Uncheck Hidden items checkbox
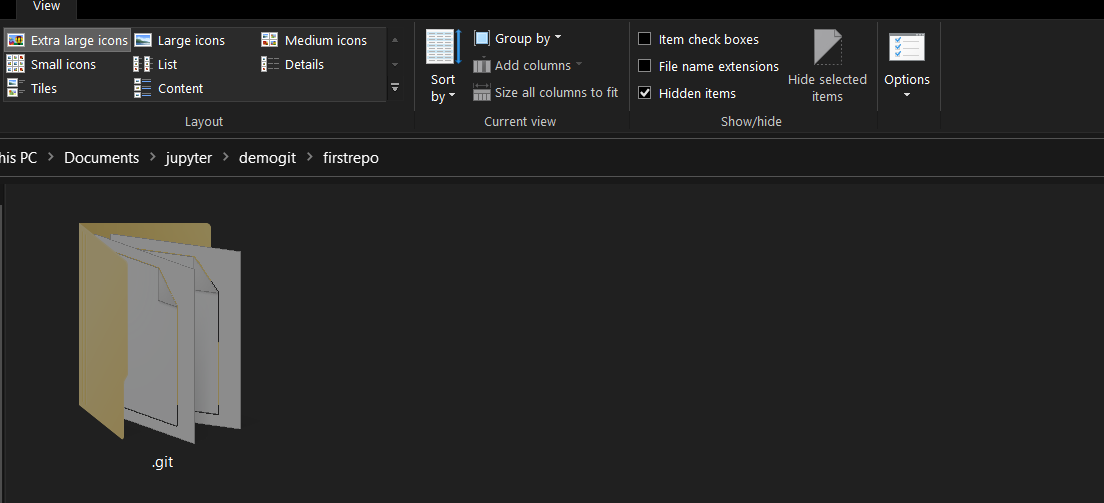 click(x=645, y=93)
